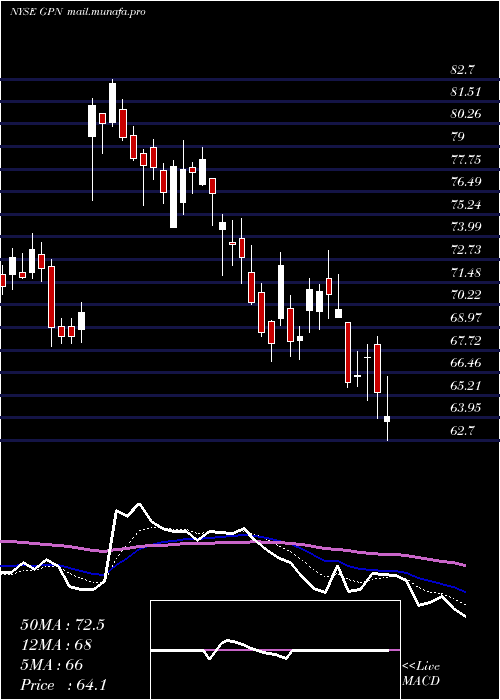Viewport: 500px width, 700px height.
Task: Click the 67.72 price axis label
Action: click(x=466, y=341)
